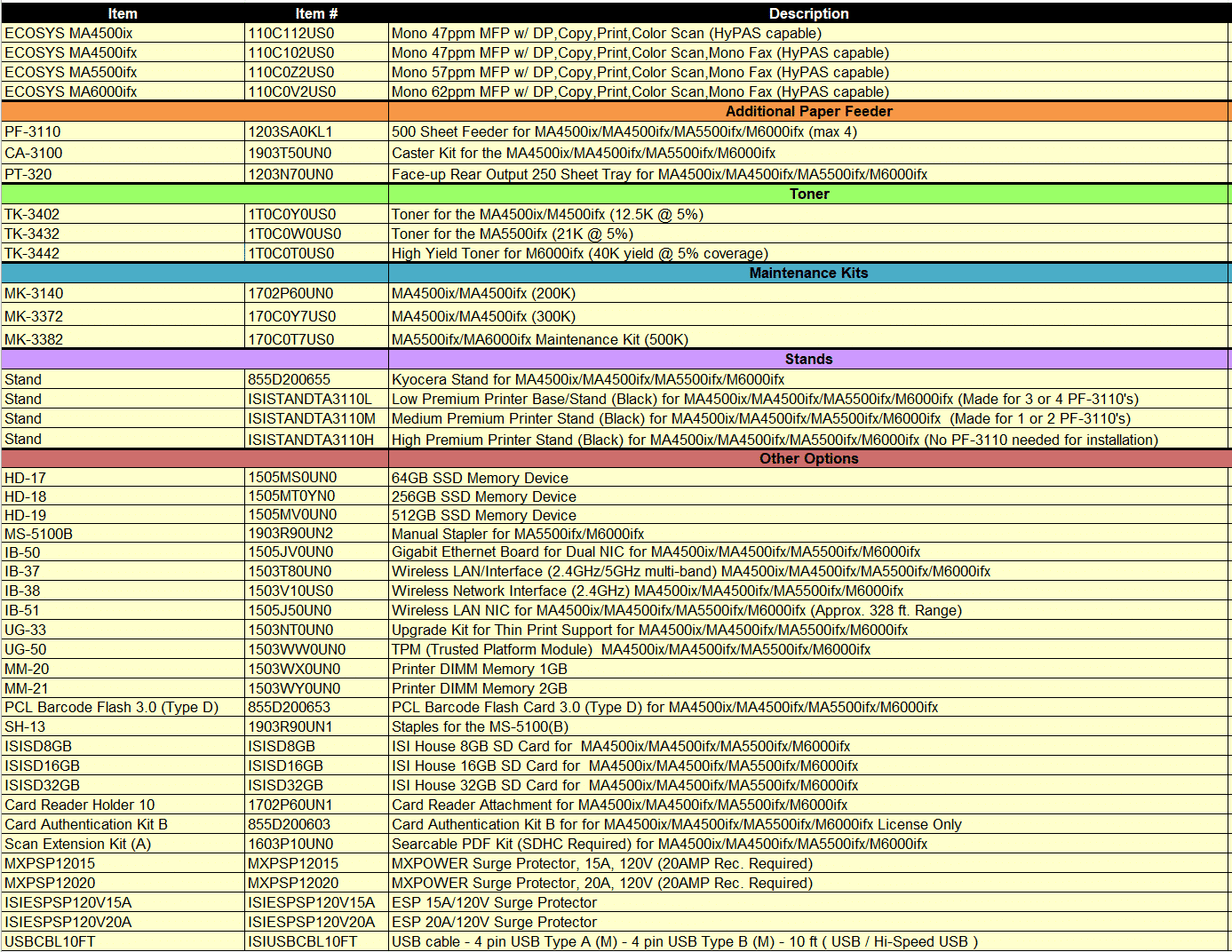Select the purple Stands section header
Image resolution: width=1232 pixels, height=952 pixels.
point(808,359)
